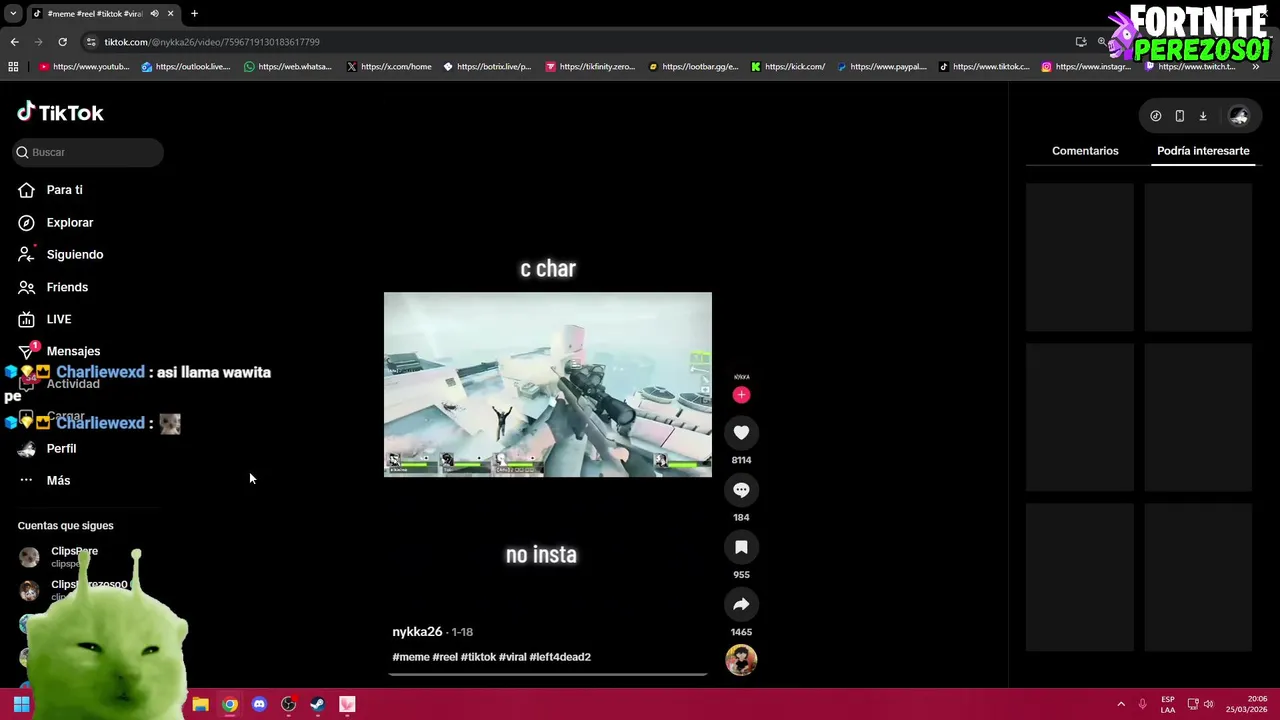Click the #reel hashtag
This screenshot has width=1280, height=720.
point(445,657)
